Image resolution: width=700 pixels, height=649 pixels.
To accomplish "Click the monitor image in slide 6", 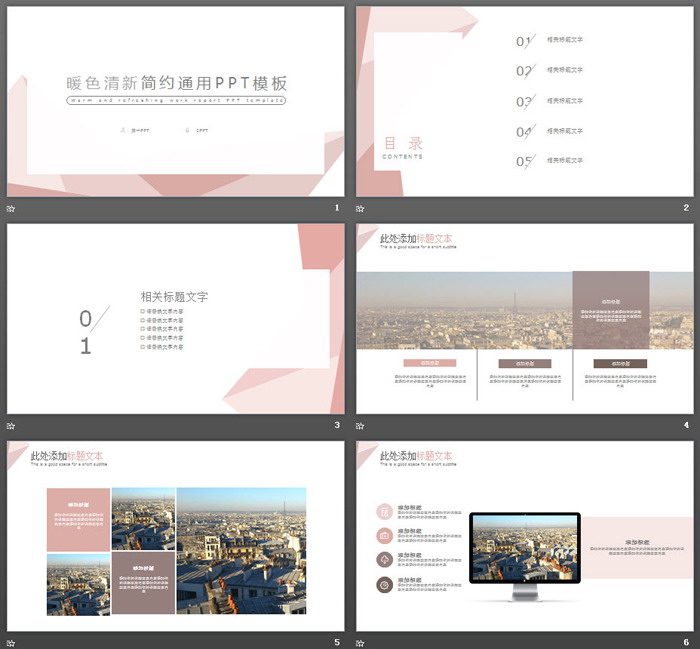I will 524,550.
